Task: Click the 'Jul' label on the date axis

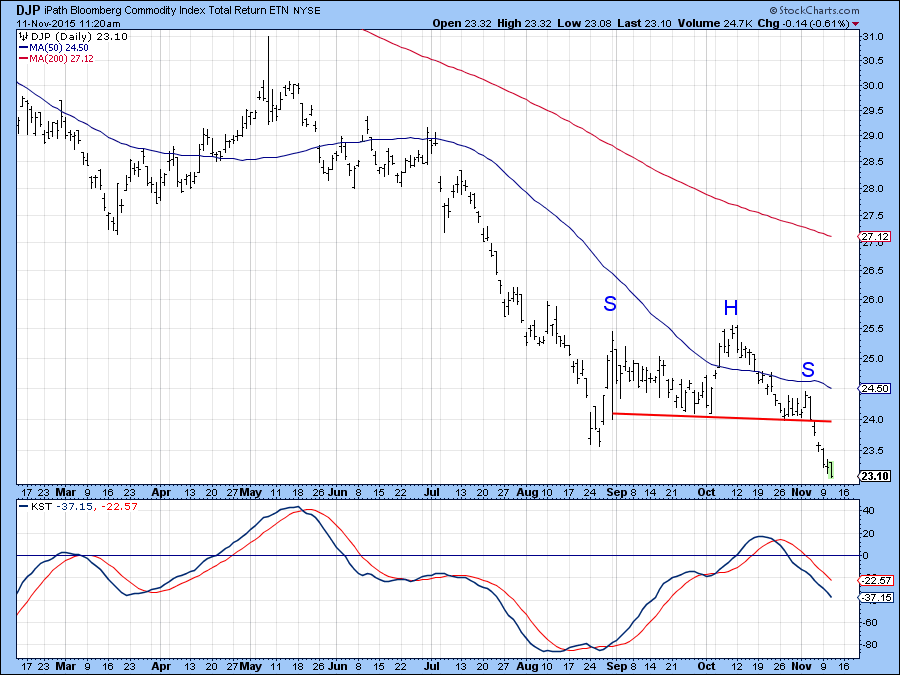Action: click(432, 493)
